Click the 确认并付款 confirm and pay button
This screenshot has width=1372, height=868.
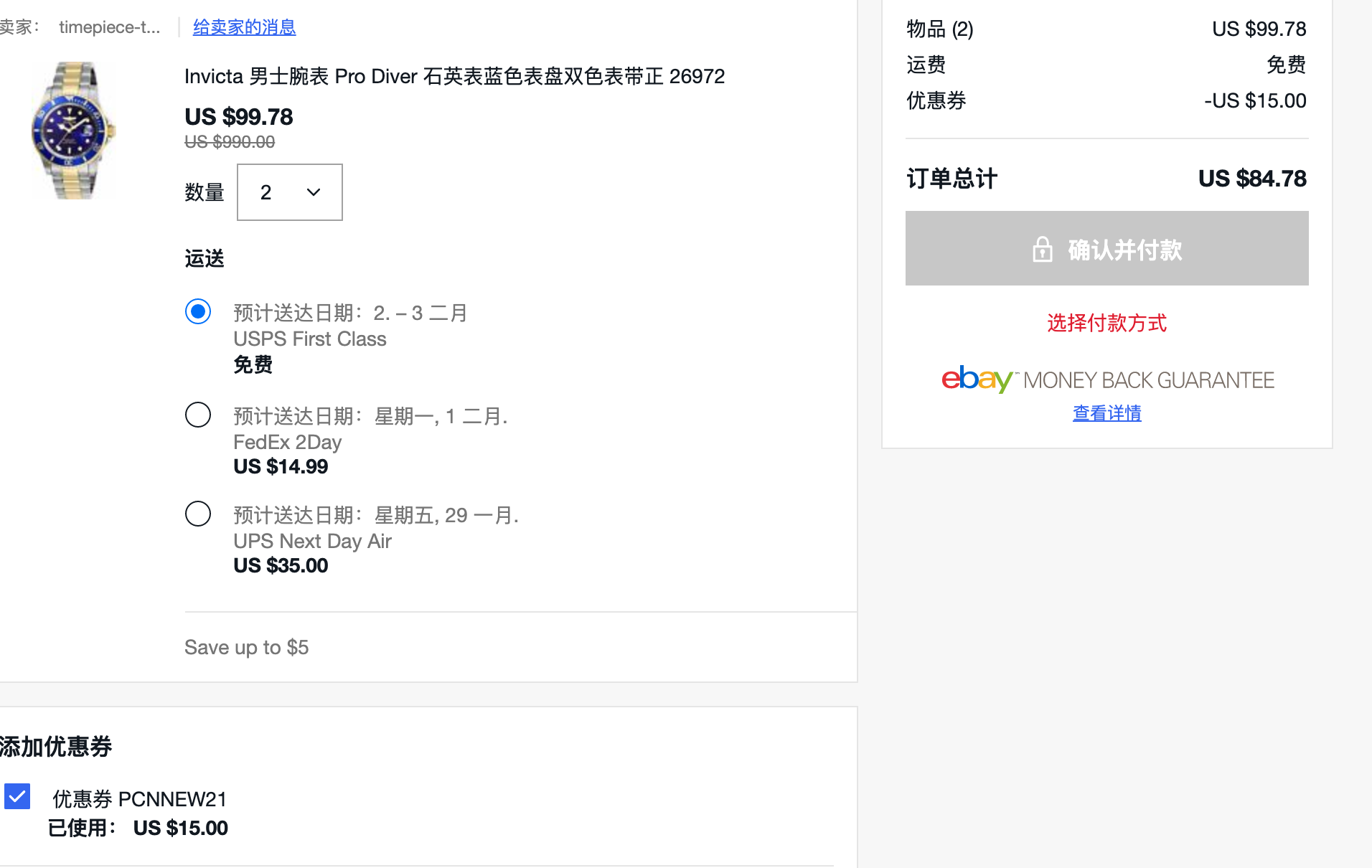[1106, 248]
